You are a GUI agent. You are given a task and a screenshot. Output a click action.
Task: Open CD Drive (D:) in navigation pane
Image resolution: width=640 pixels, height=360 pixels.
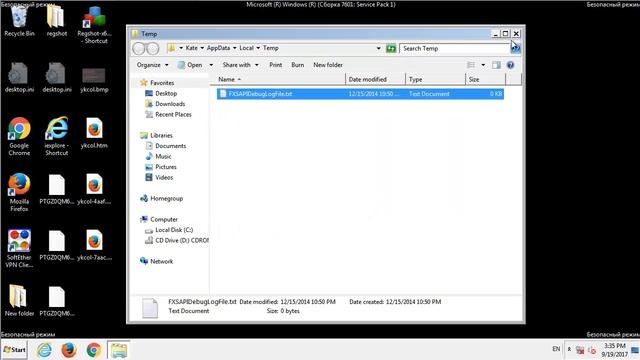click(182, 241)
